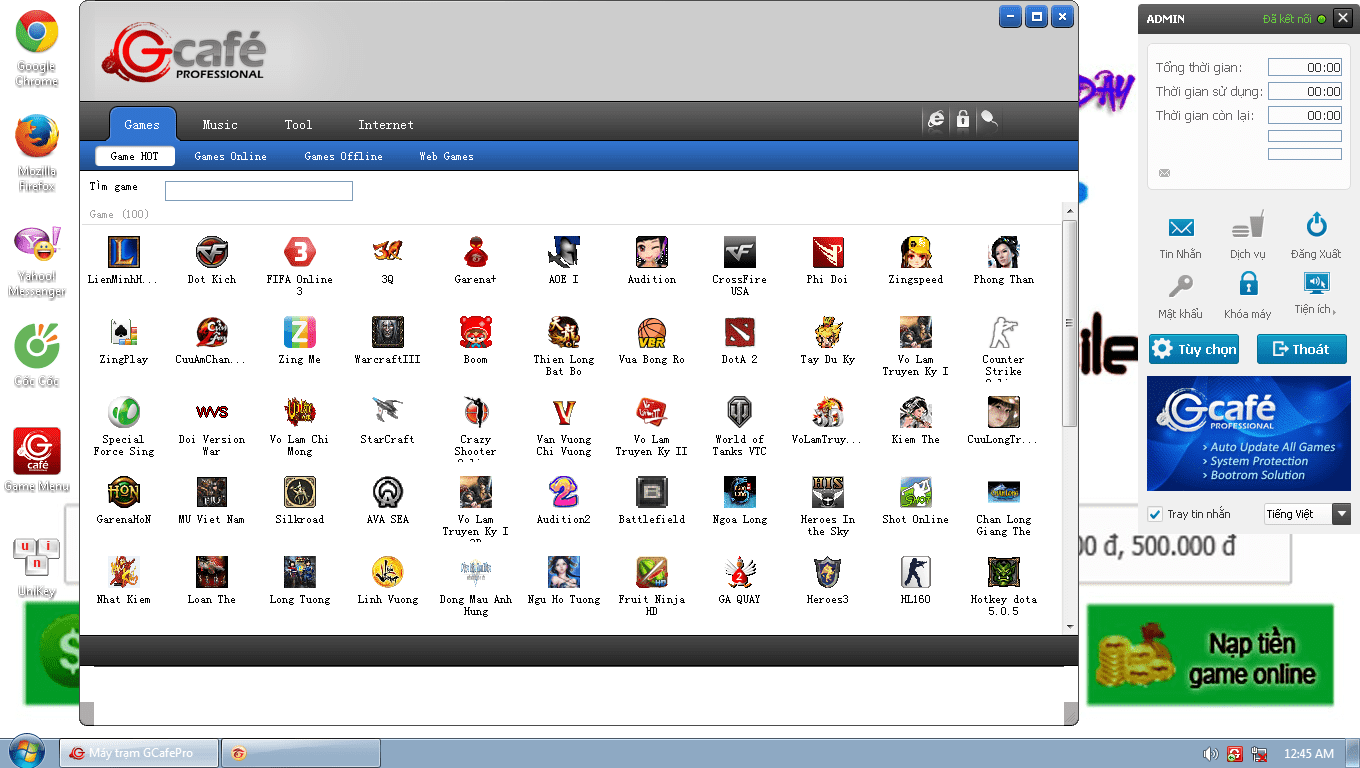Click the Thoát exit button

tap(1301, 349)
